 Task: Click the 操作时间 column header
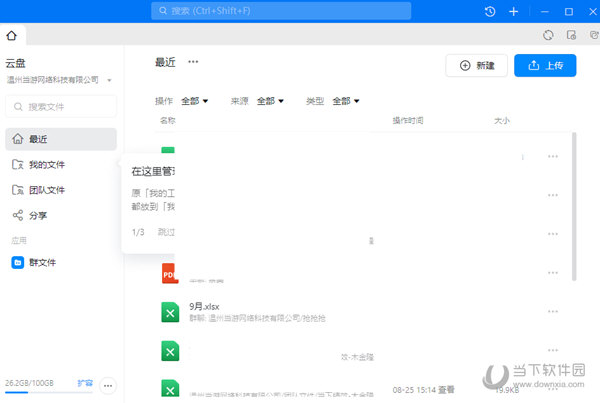408,121
